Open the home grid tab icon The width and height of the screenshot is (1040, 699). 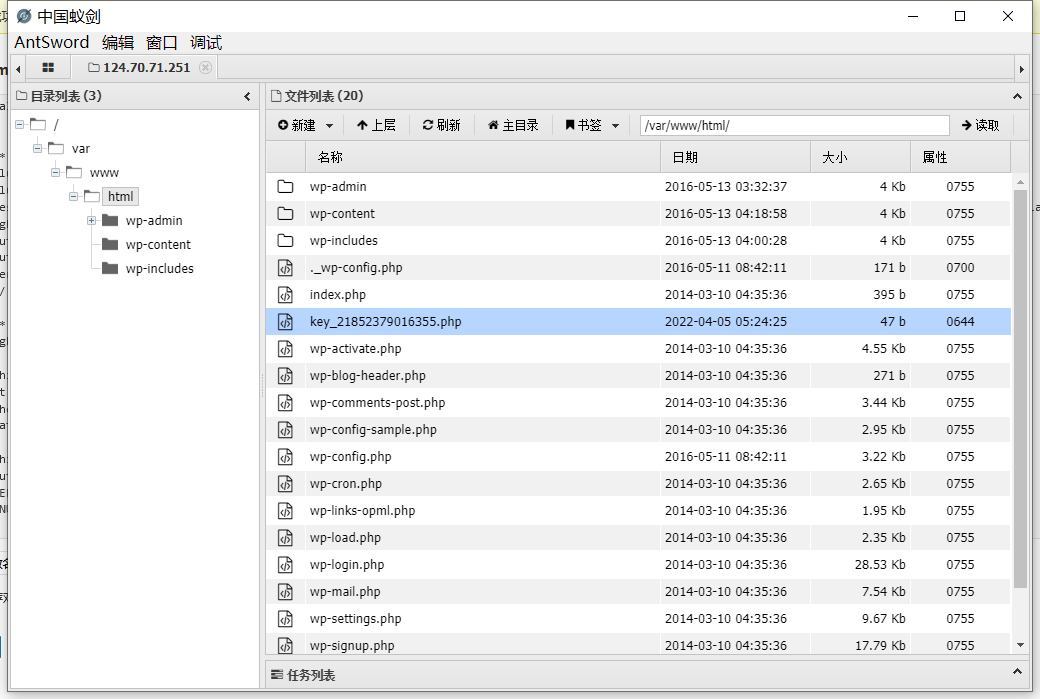click(x=48, y=68)
